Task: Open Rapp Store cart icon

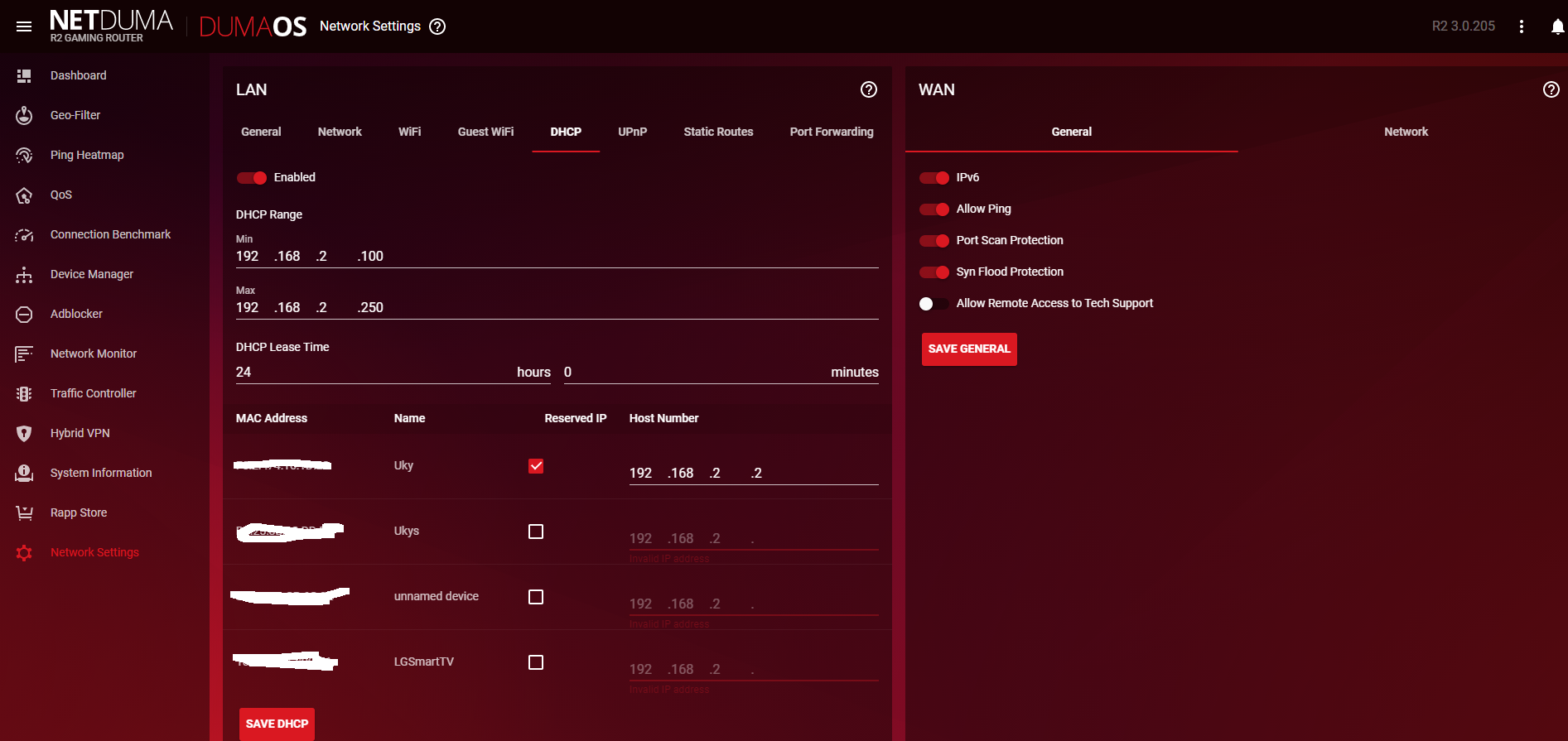Action: pyautogui.click(x=24, y=512)
